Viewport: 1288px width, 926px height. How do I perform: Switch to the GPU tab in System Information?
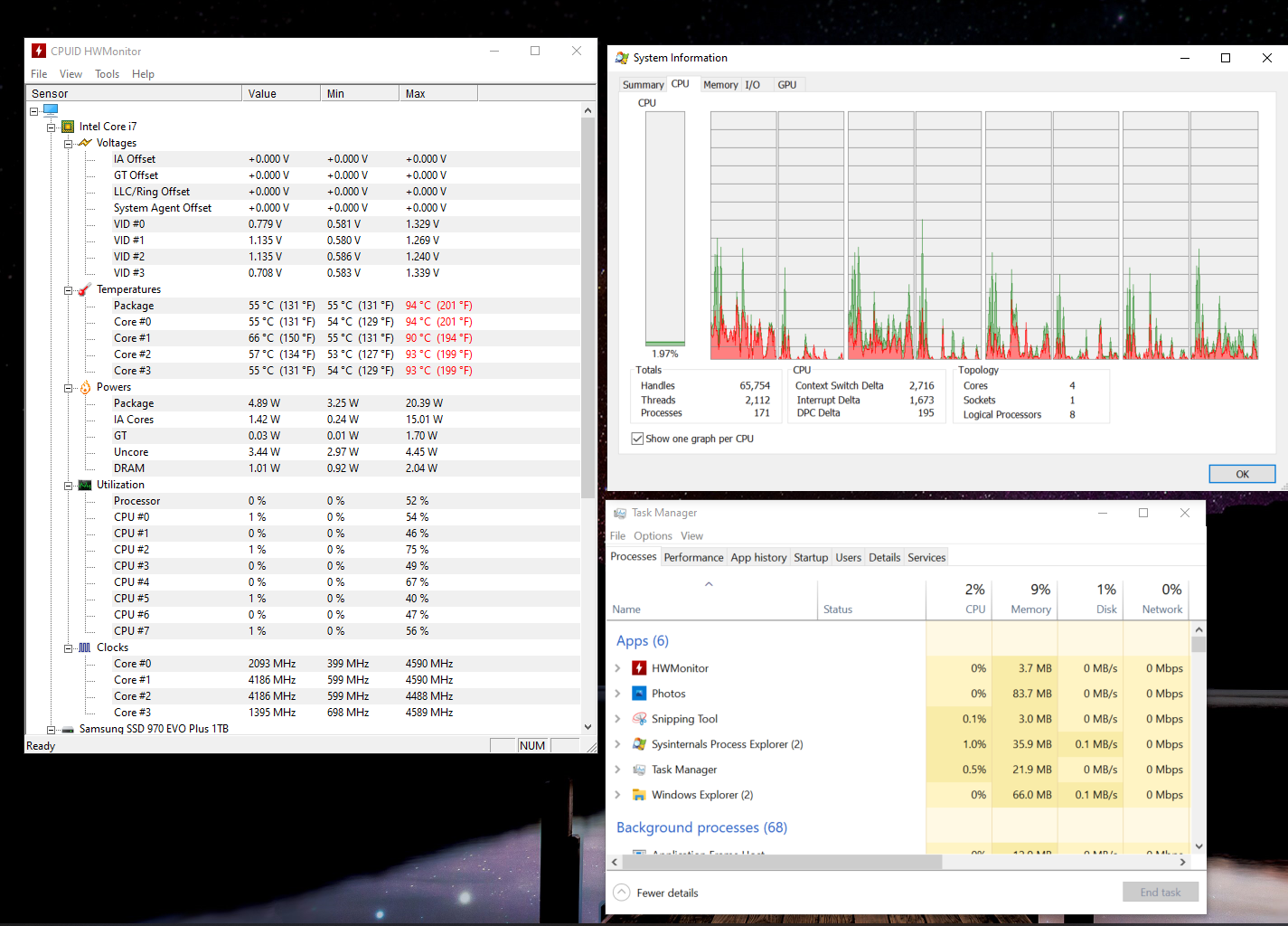(x=787, y=85)
